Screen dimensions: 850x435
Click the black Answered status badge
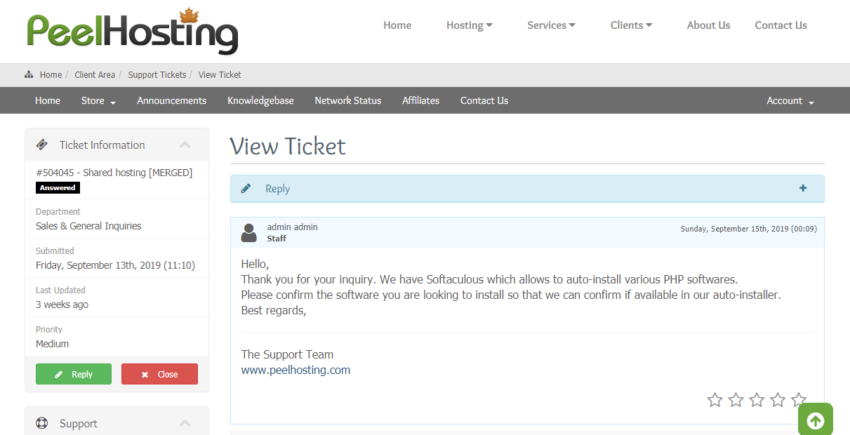(58, 188)
